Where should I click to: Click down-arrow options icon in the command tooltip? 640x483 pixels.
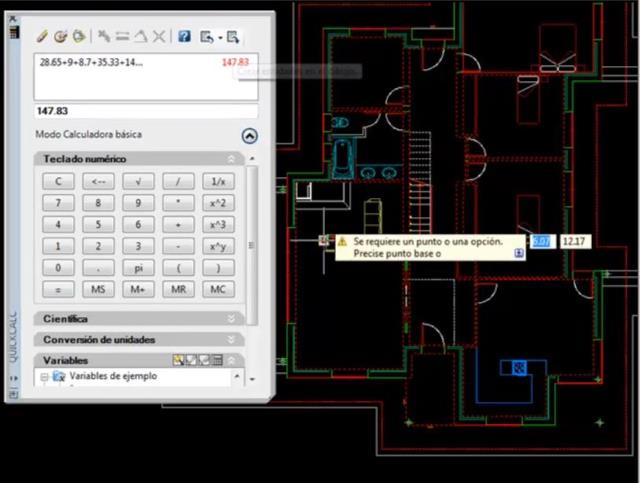pyautogui.click(x=519, y=253)
